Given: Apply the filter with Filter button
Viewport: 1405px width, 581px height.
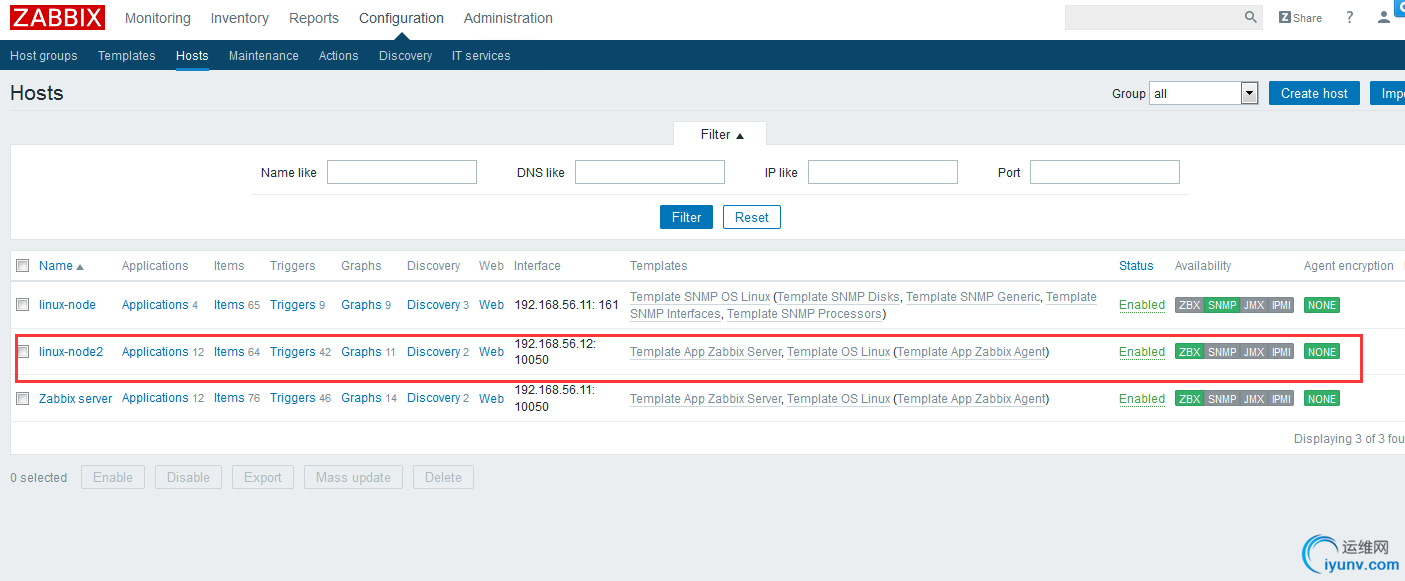Looking at the screenshot, I should [x=686, y=217].
